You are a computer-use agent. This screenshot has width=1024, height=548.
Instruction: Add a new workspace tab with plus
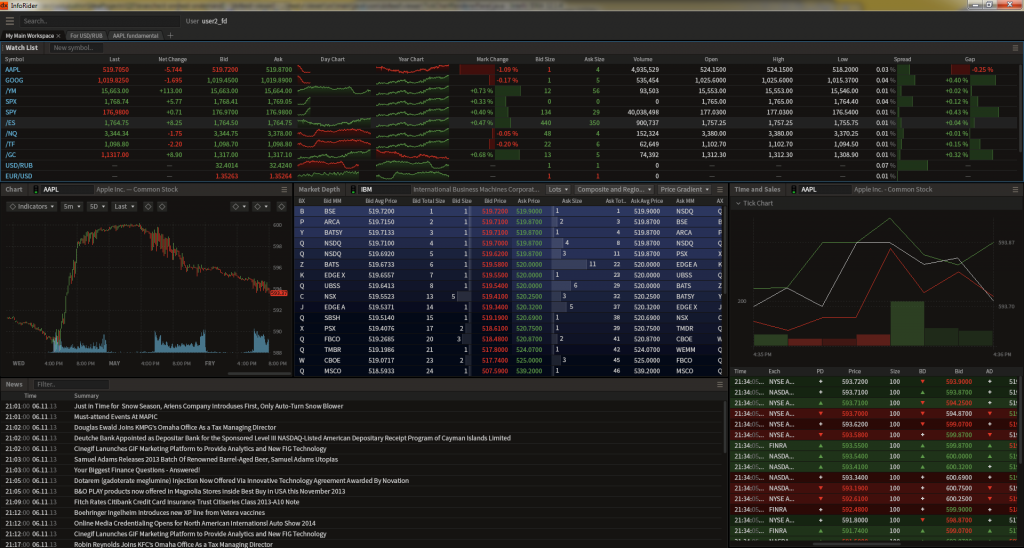coord(170,35)
